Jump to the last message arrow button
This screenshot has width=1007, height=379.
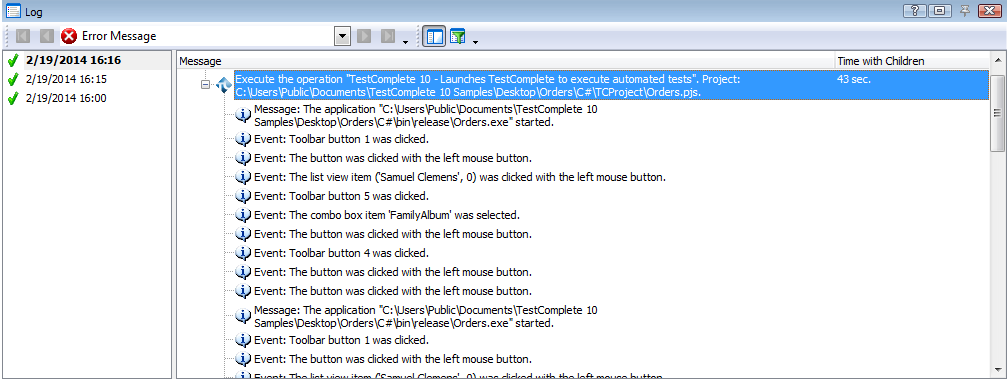click(388, 36)
